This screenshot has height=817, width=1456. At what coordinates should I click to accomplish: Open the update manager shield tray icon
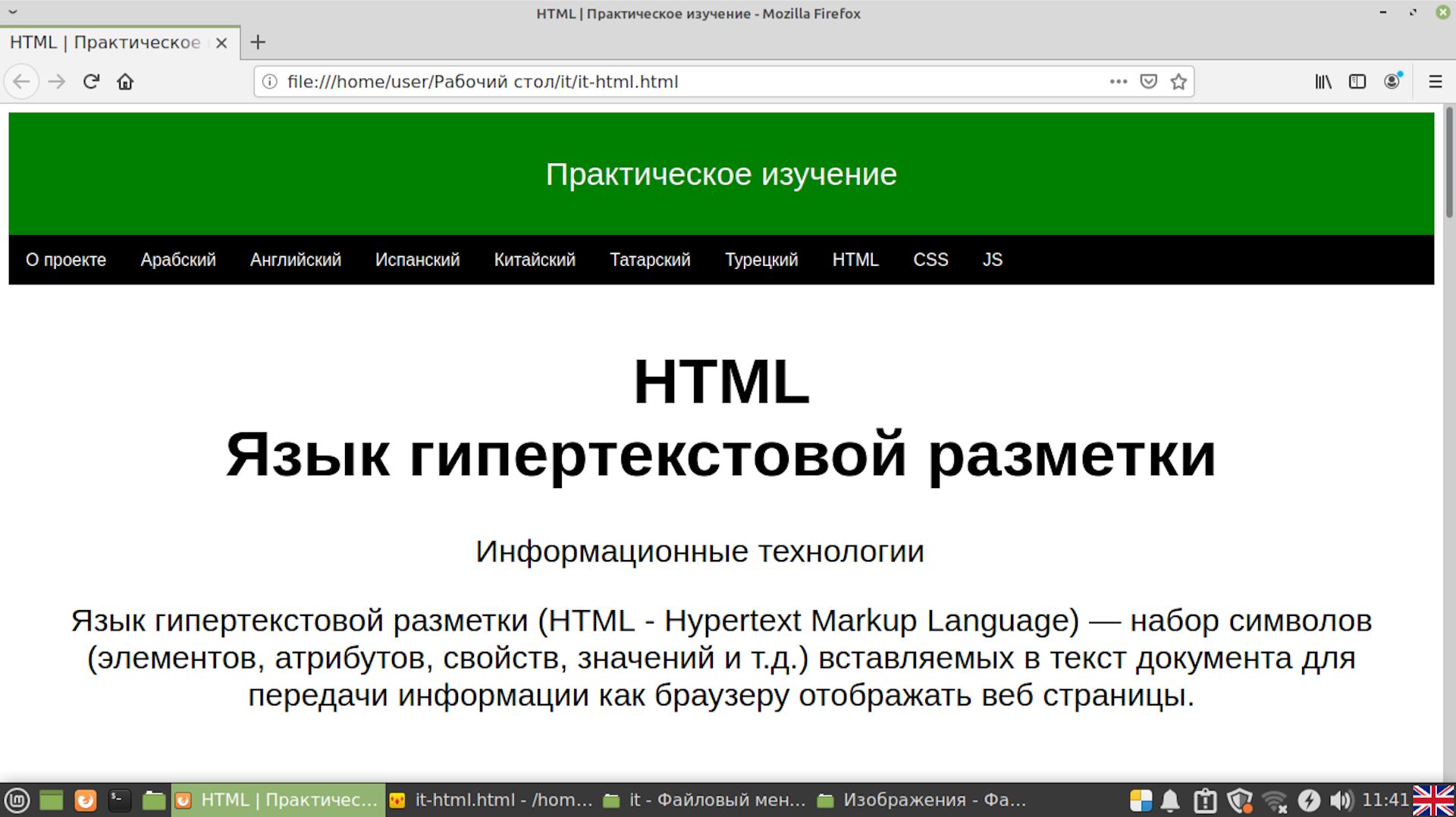tap(1240, 800)
